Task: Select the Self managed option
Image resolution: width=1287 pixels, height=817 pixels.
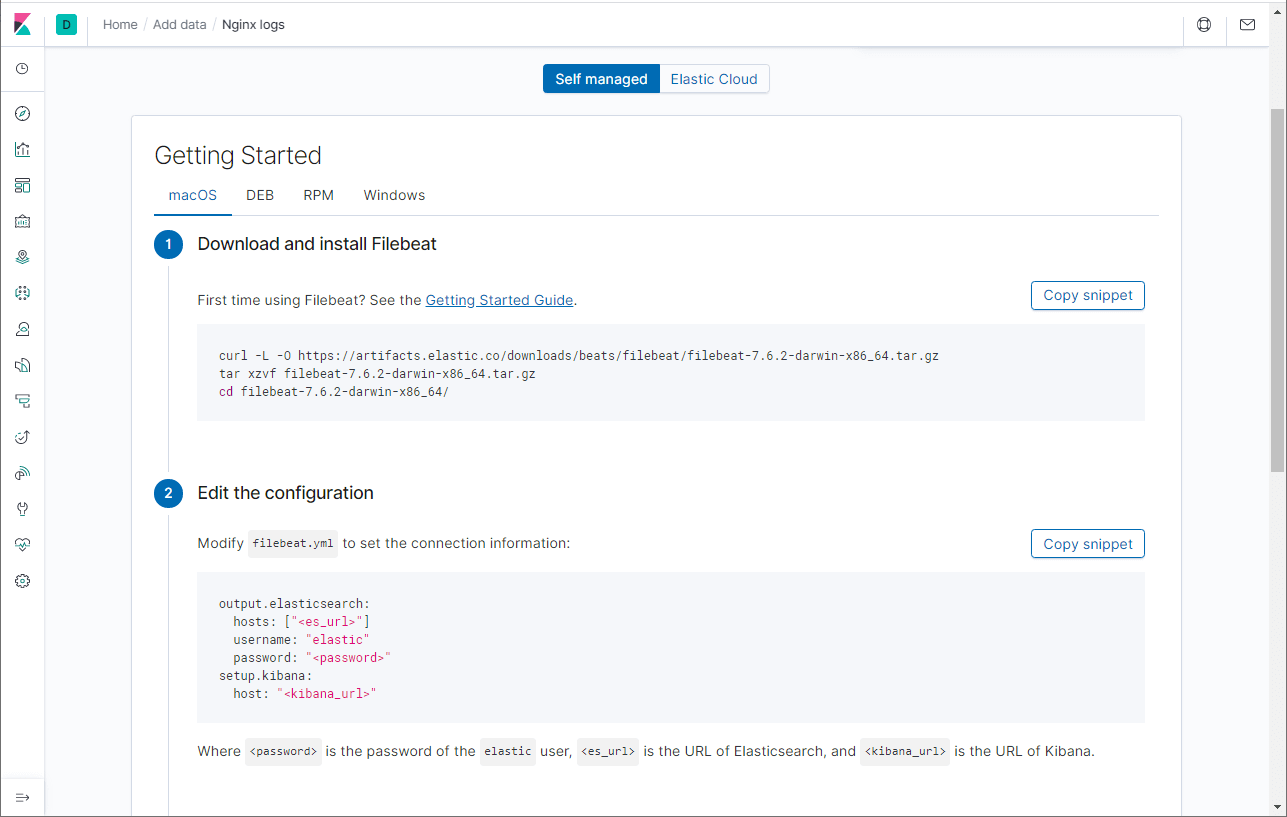Action: (601, 79)
